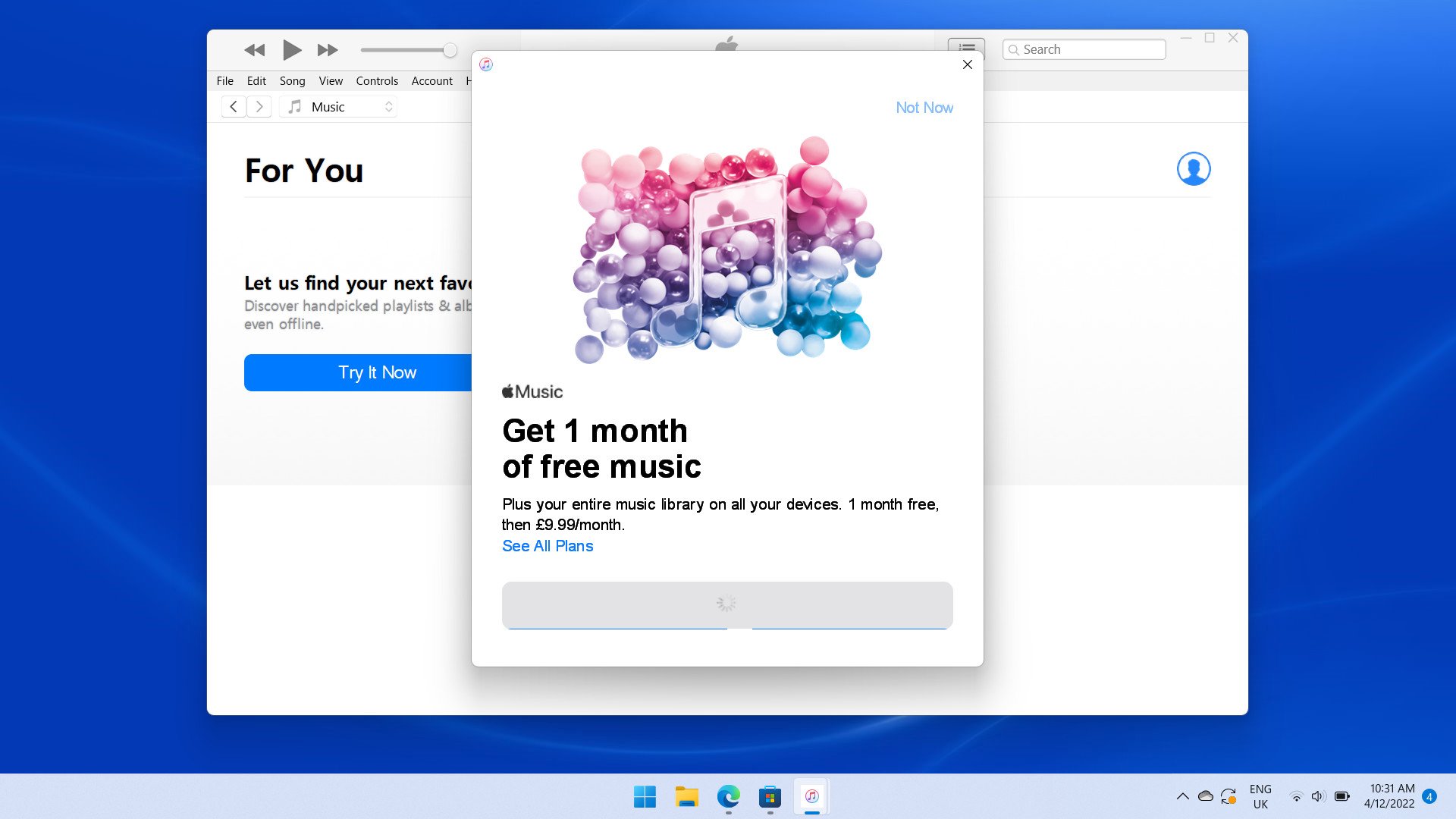Open the Account menu
This screenshot has width=1456, height=819.
point(431,80)
